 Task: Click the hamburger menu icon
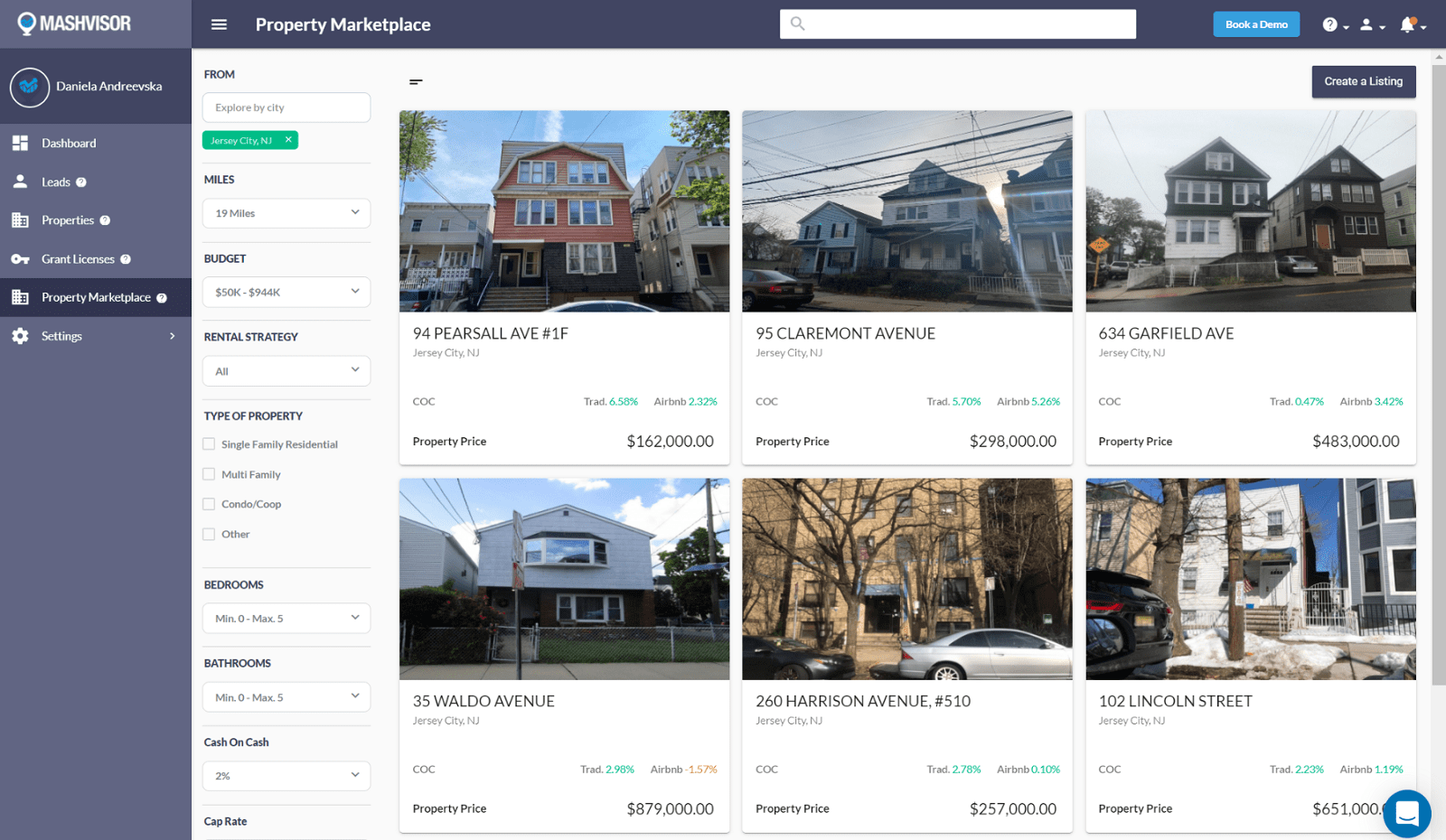[x=219, y=24]
